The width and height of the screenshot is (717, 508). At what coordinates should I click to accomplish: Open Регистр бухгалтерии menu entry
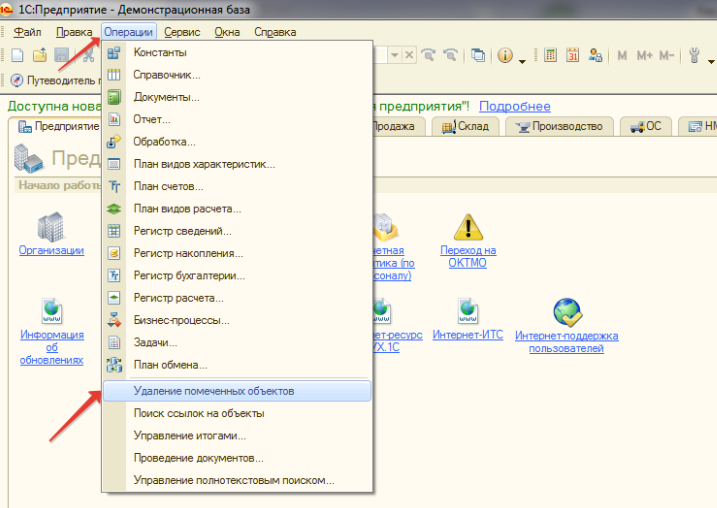pos(189,275)
